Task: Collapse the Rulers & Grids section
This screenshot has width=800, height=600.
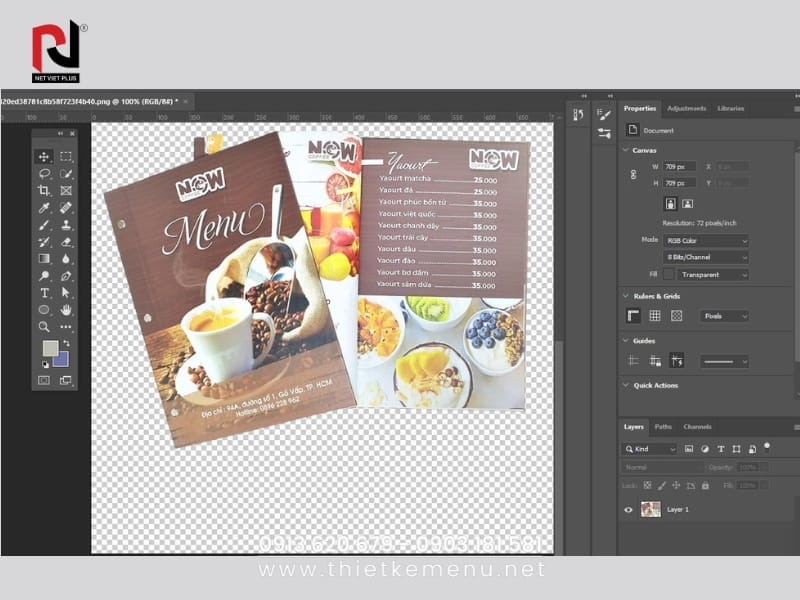Action: coord(627,296)
